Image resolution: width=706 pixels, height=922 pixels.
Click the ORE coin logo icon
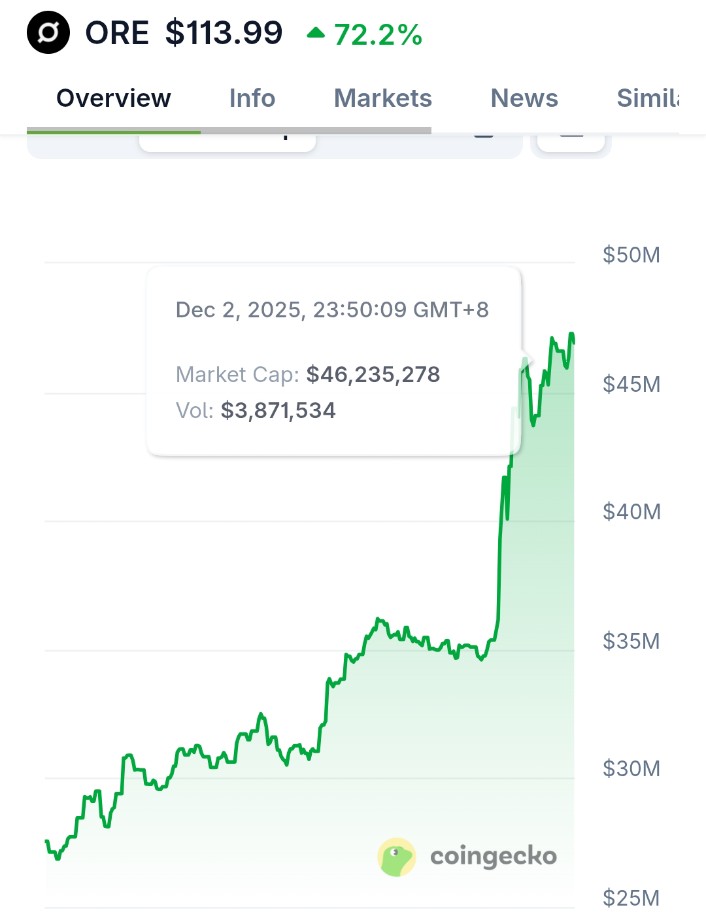pos(48,34)
